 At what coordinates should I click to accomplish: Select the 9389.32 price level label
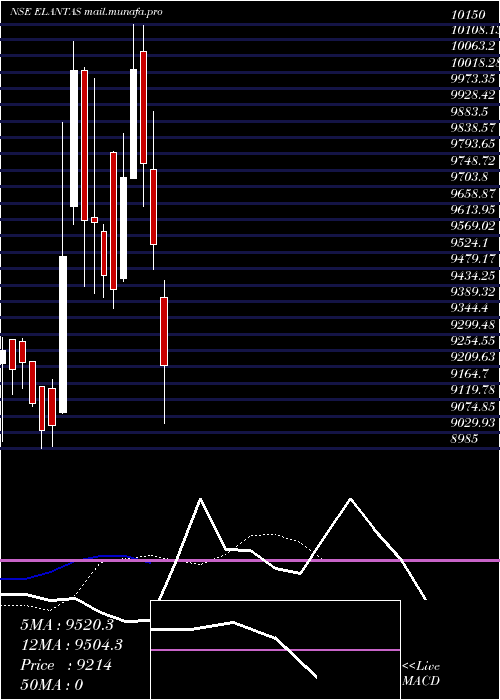click(473, 292)
